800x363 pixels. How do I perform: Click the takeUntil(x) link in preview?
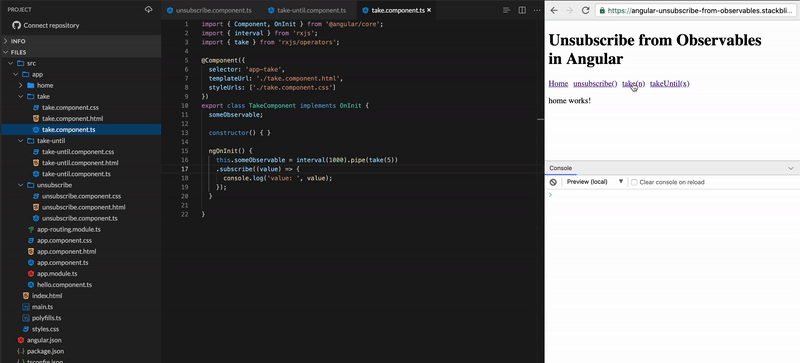(669, 84)
